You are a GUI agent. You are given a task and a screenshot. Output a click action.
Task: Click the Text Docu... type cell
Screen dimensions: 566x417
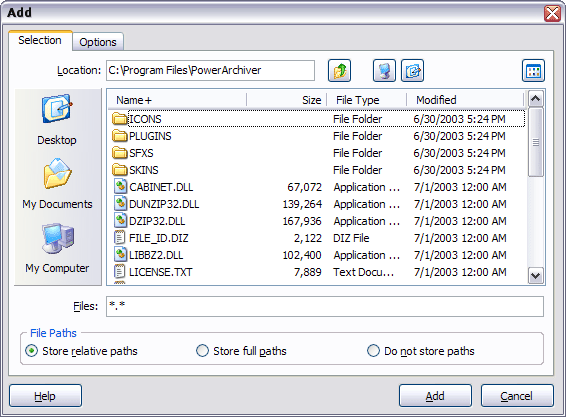point(363,272)
